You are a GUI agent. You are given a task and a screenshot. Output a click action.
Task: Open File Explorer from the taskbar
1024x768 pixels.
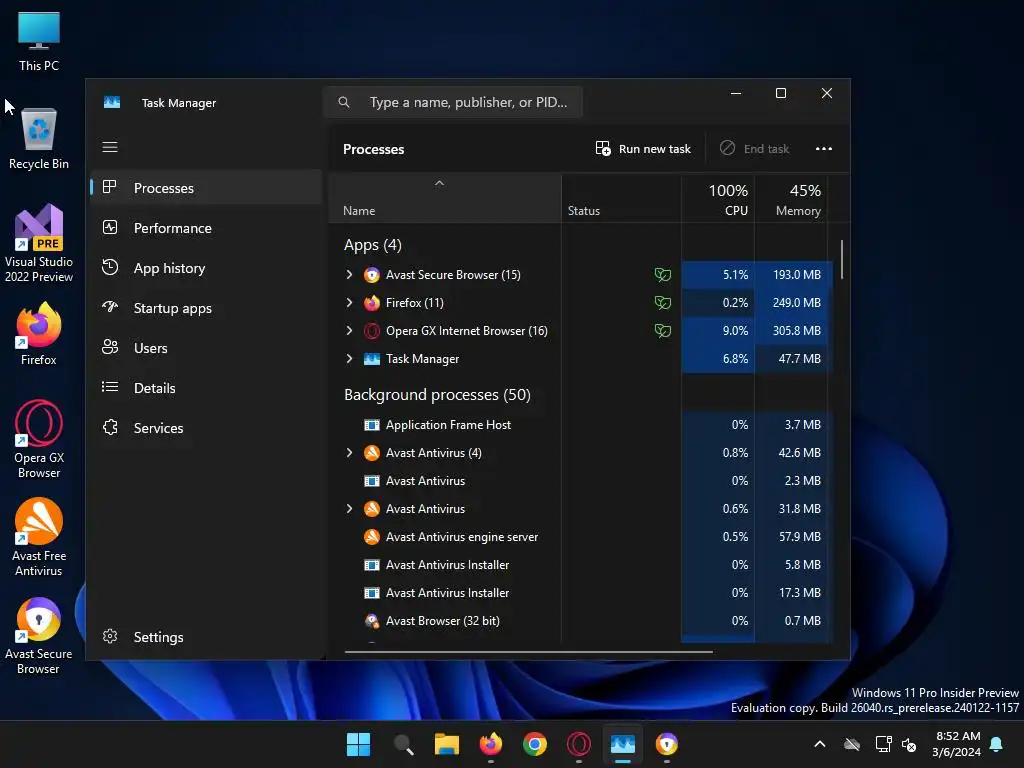point(447,744)
